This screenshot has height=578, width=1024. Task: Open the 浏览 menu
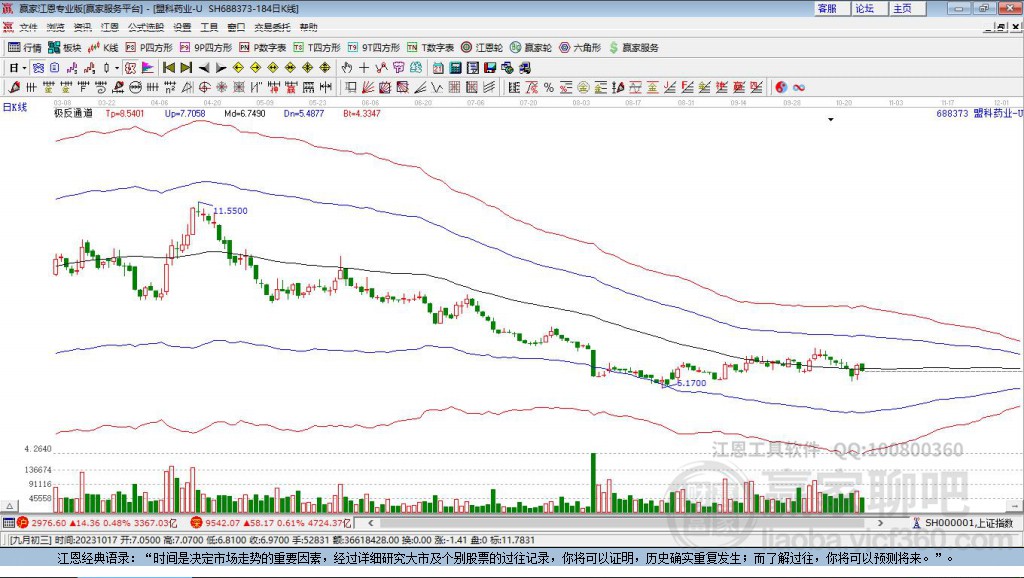(x=56, y=27)
